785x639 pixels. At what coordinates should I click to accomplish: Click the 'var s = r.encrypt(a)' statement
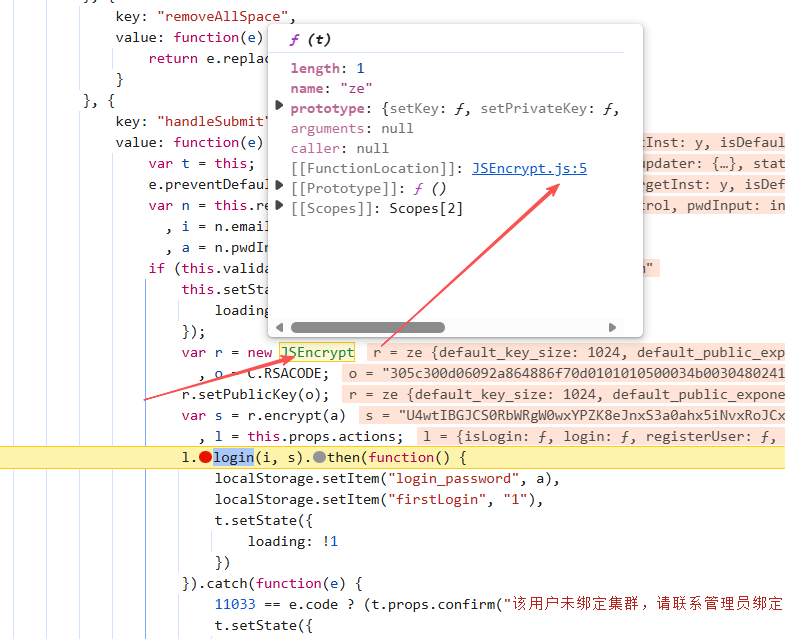click(x=263, y=416)
